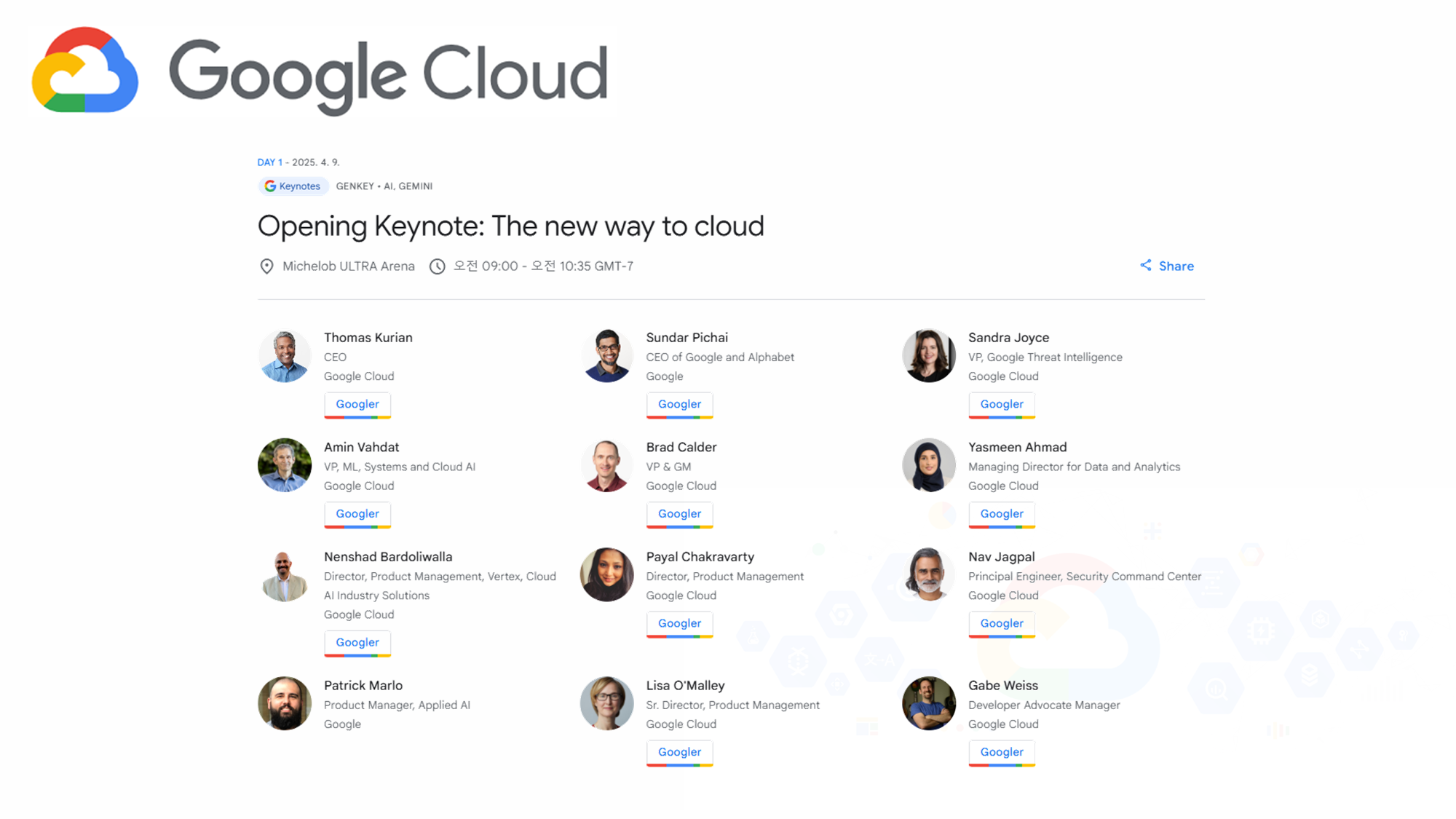
Task: Click the name Thomas Kurian
Action: click(368, 338)
